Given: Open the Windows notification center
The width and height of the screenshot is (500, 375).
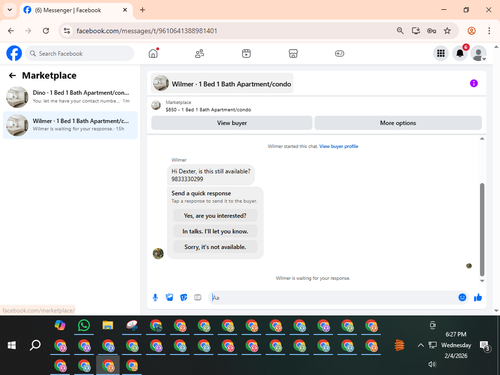Looking at the screenshot, I should click(484, 346).
